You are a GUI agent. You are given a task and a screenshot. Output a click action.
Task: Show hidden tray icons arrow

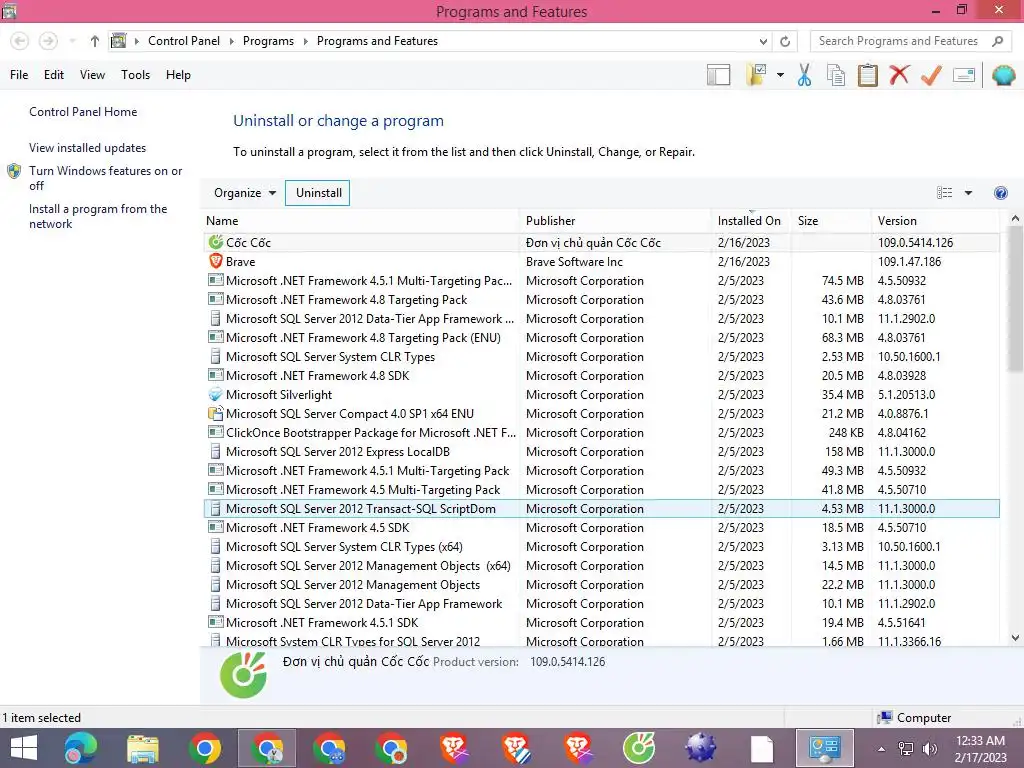[881, 749]
